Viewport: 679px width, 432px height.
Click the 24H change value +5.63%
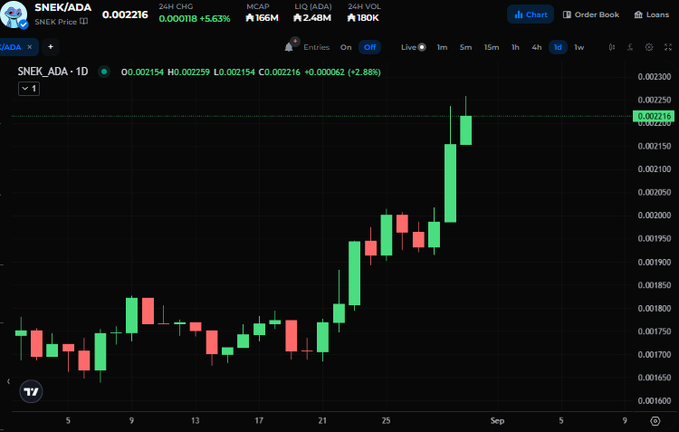pos(215,18)
